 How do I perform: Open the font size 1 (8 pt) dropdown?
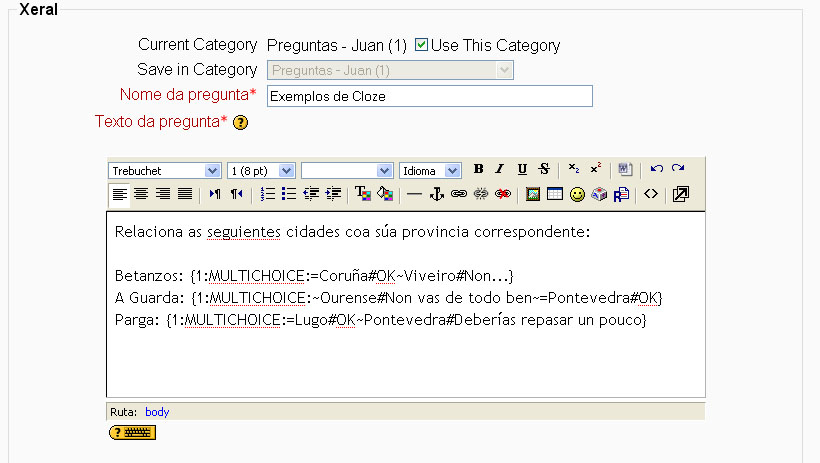(x=261, y=170)
